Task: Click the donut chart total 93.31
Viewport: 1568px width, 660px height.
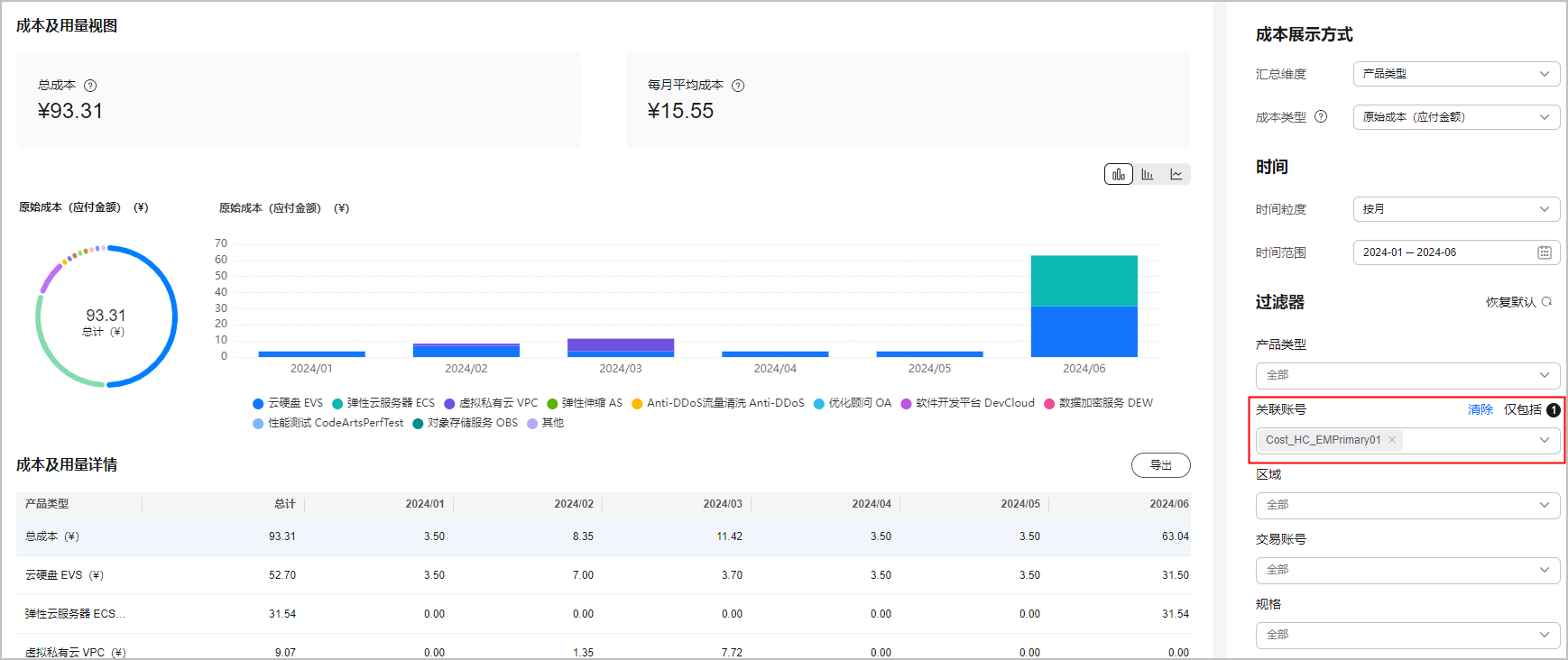Action: click(x=106, y=316)
